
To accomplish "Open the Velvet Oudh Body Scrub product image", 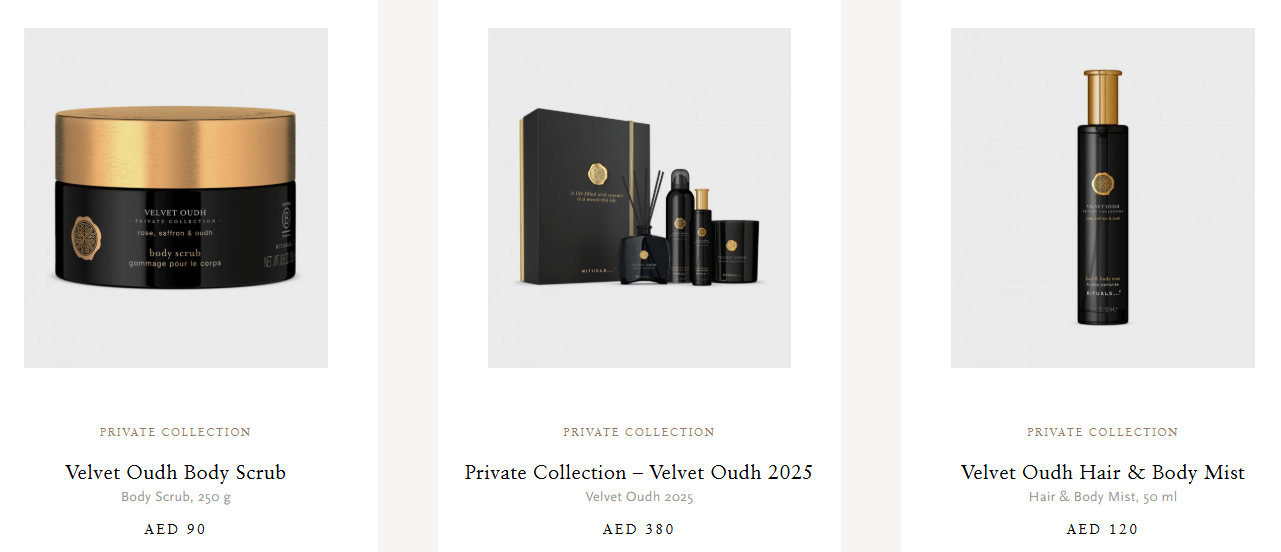I will pos(176,198).
